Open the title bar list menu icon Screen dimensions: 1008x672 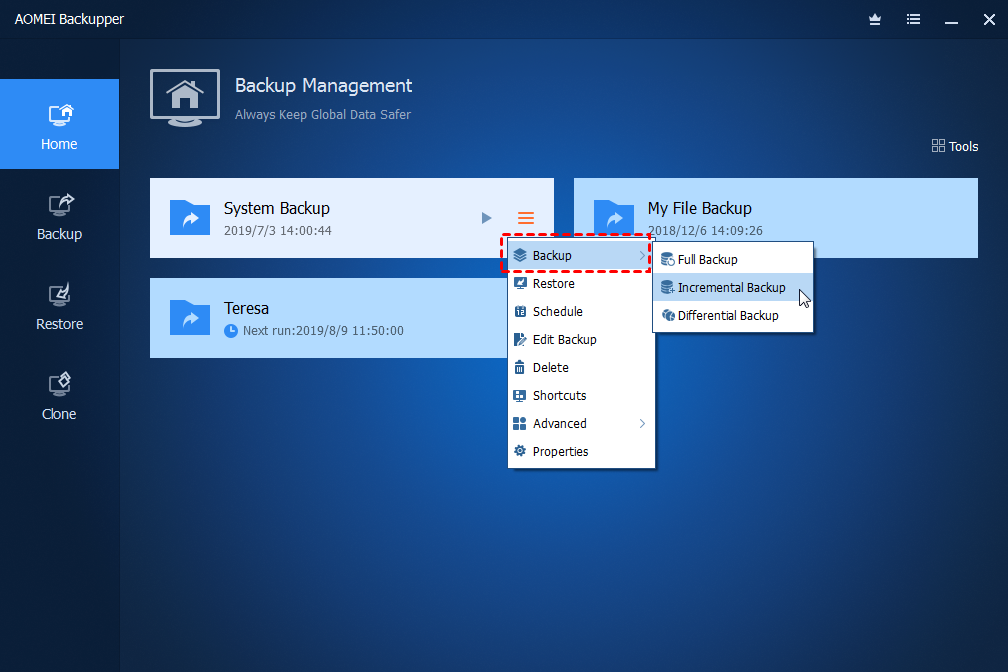[913, 19]
